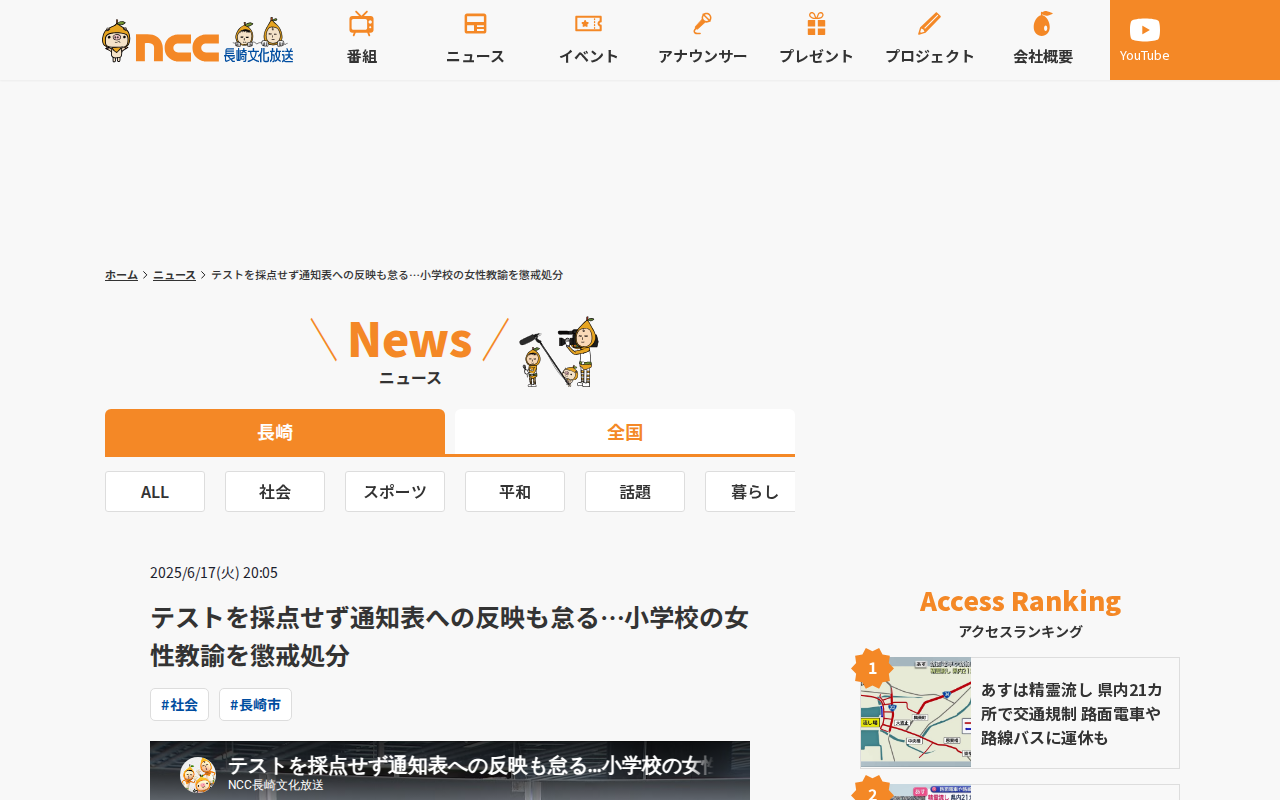Viewport: 1280px width, 800px height.
Task: Select the スポーツ category filter
Action: click(395, 492)
